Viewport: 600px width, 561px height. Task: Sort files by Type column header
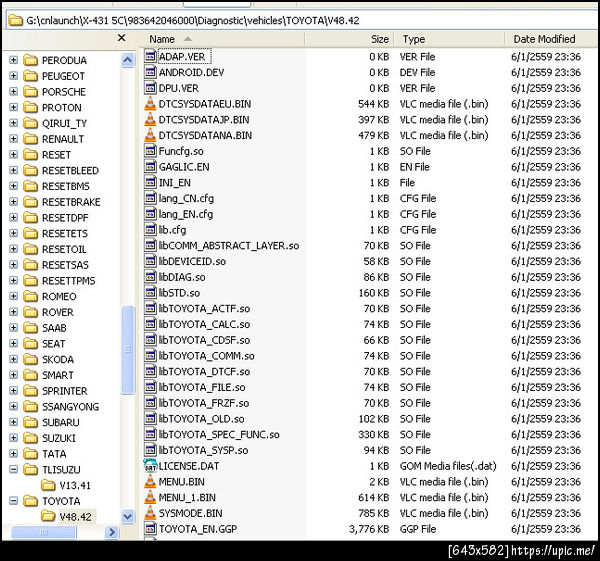tap(450, 39)
